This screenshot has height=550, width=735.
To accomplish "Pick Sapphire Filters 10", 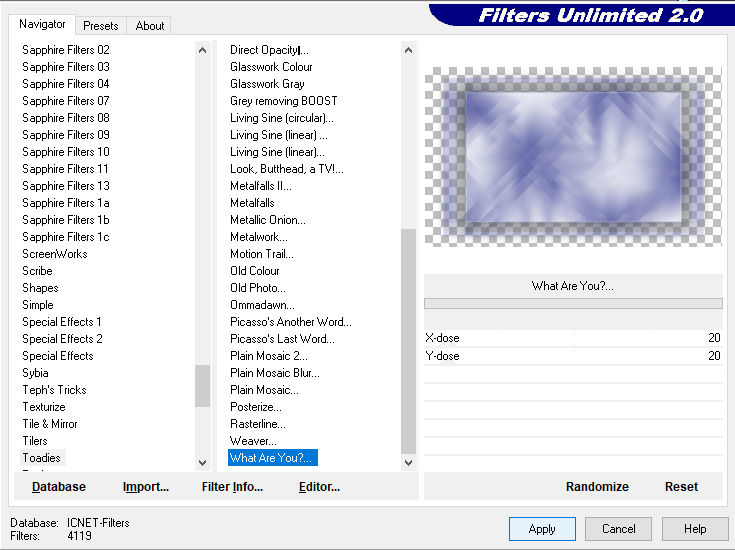I will click(66, 152).
